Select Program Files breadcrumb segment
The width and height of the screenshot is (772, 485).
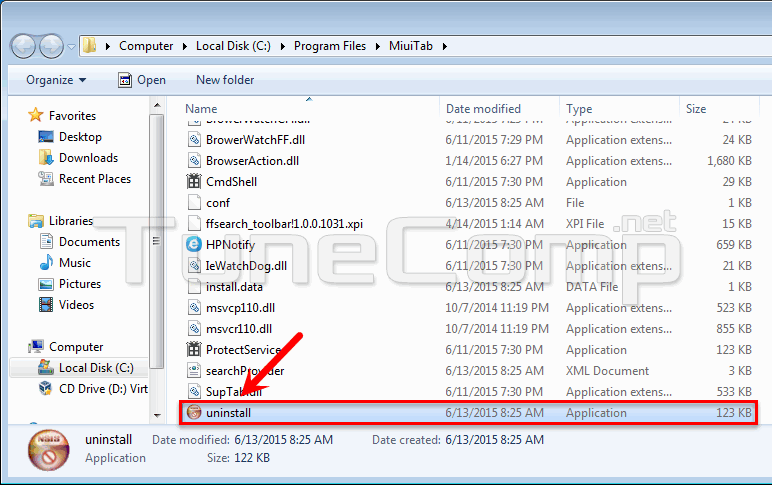pos(330,46)
